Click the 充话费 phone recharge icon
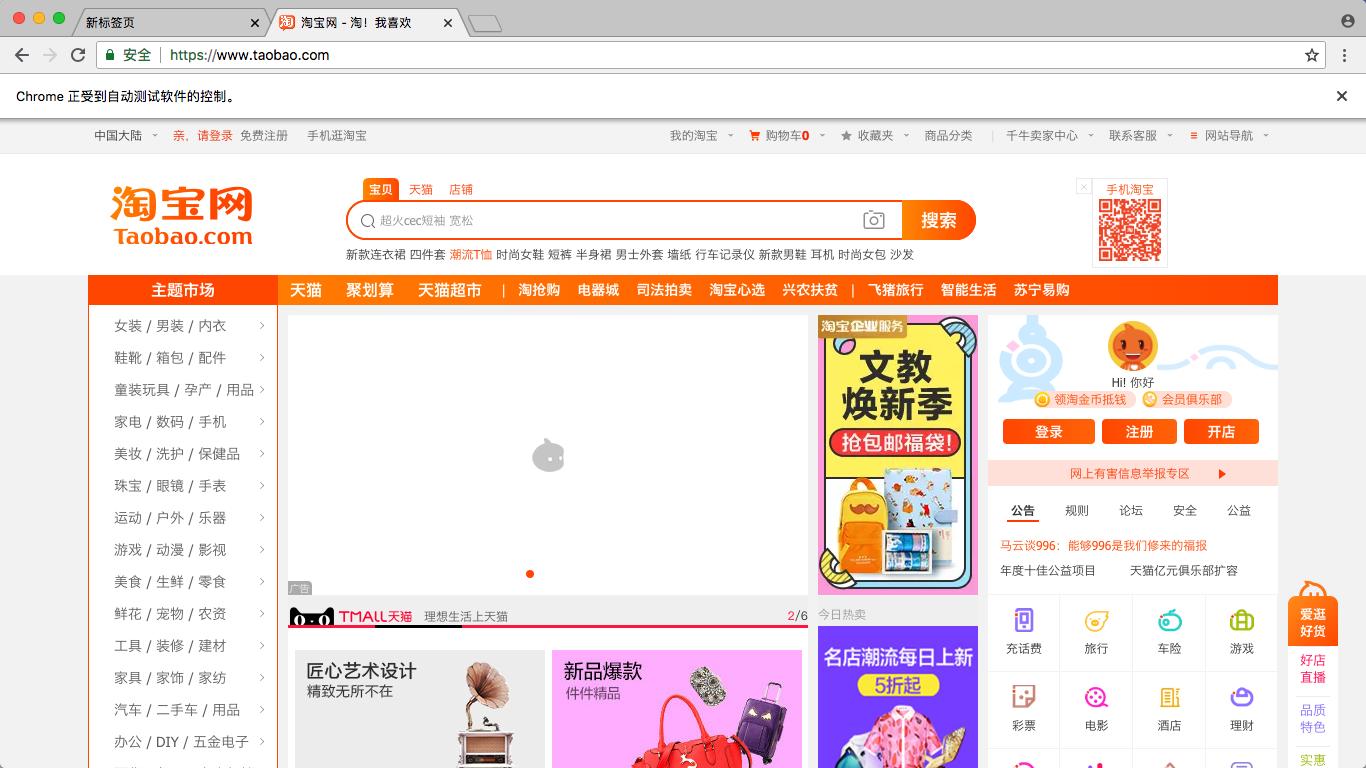 tap(1023, 620)
